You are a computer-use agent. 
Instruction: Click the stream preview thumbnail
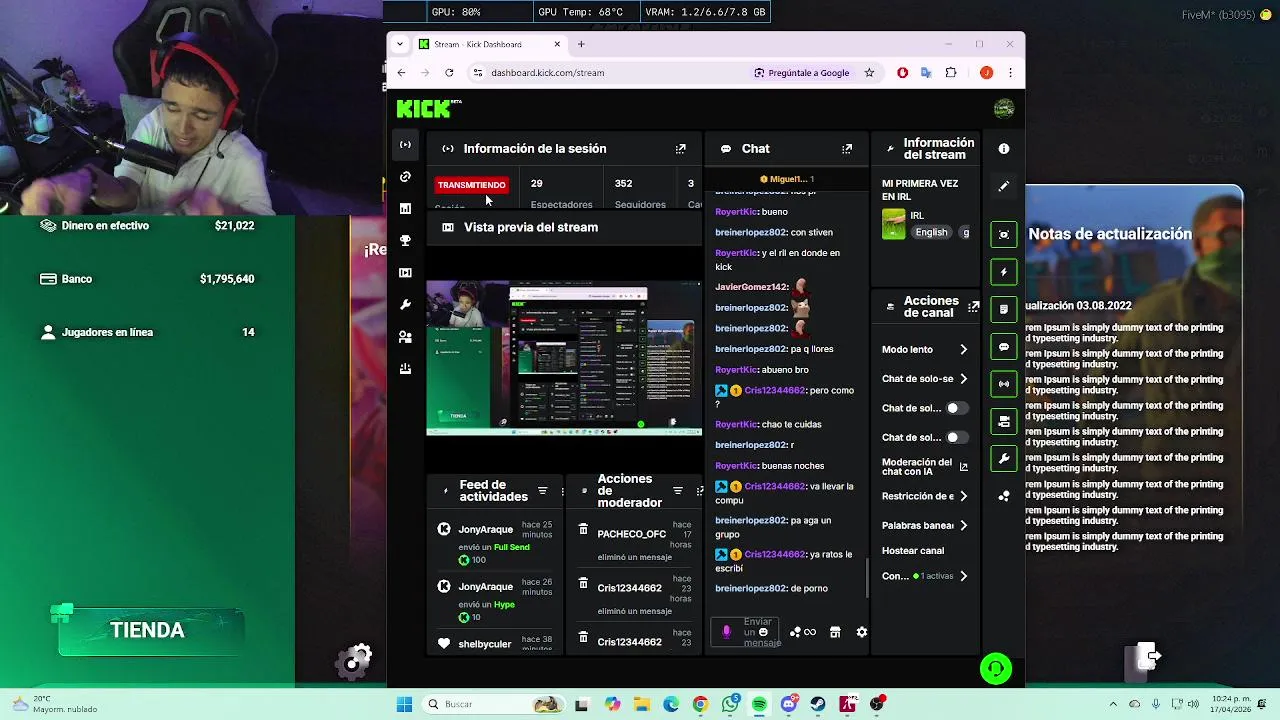(564, 358)
